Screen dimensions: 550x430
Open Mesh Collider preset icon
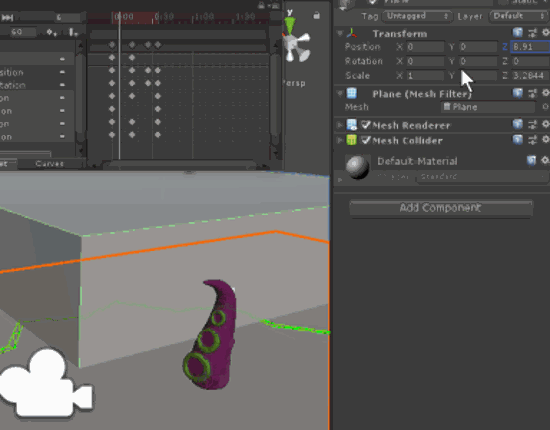[532, 140]
